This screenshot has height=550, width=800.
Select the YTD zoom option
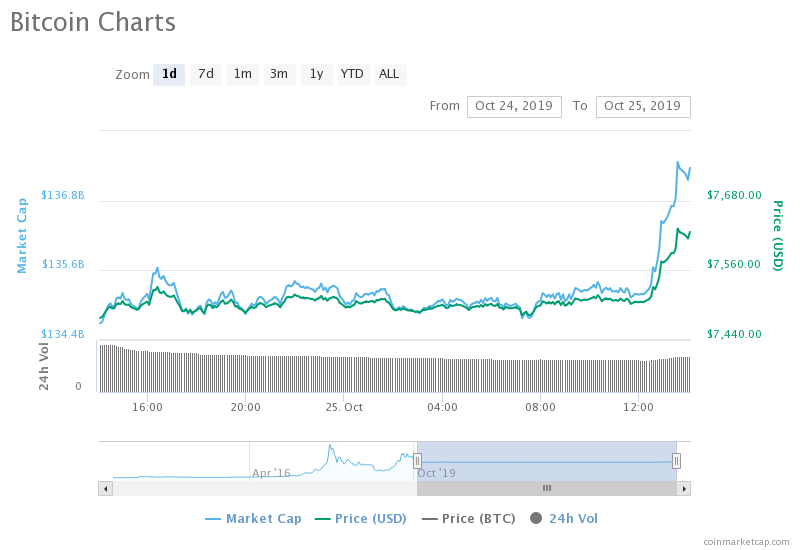coord(353,74)
